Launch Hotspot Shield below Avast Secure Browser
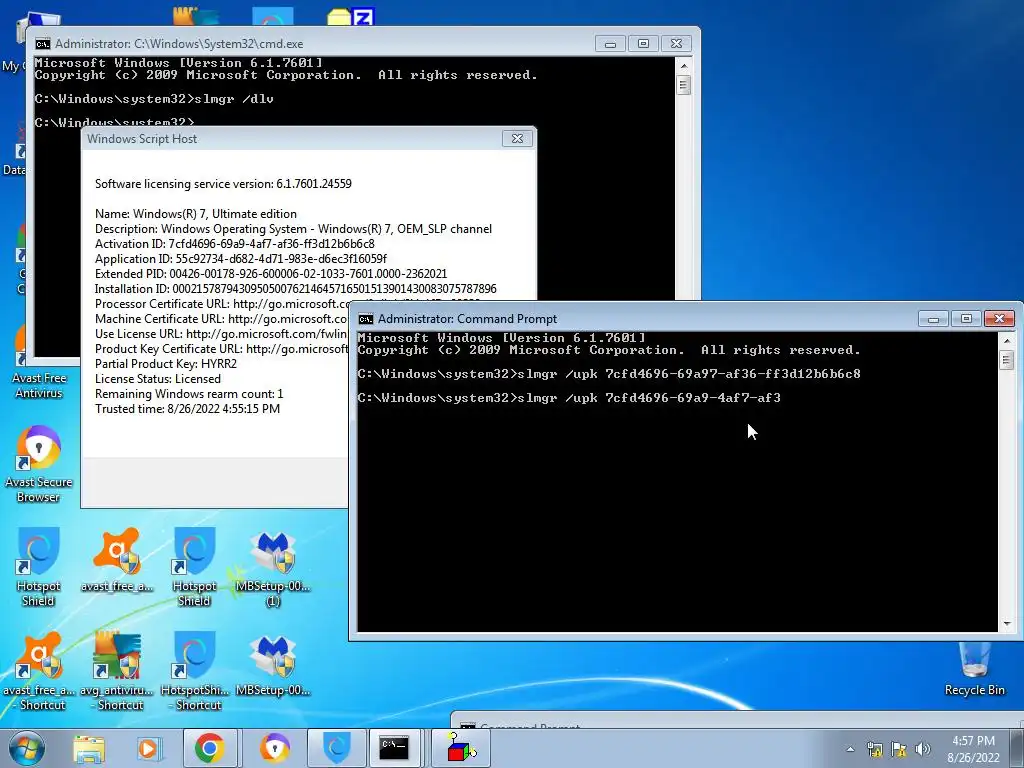The height and width of the screenshot is (768, 1024). pyautogui.click(x=38, y=567)
